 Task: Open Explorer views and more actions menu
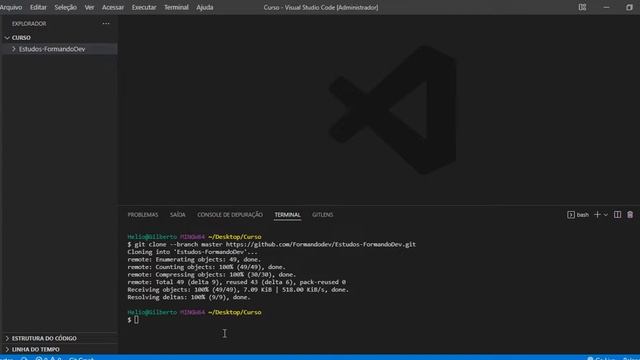106,24
